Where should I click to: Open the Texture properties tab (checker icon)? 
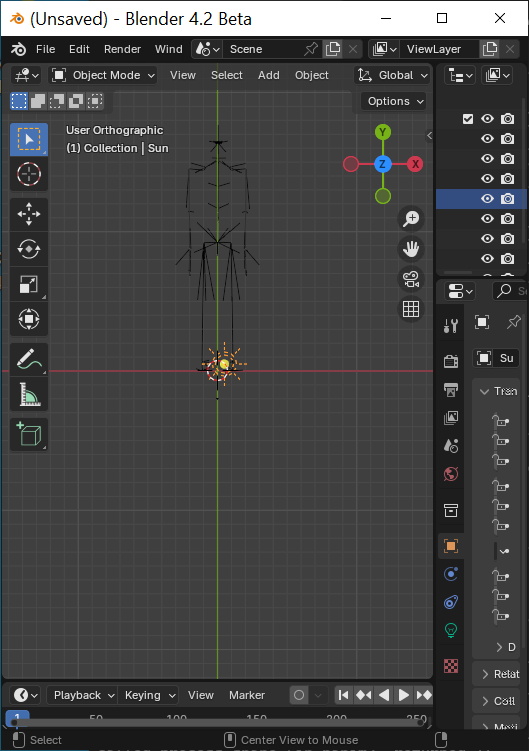pyautogui.click(x=451, y=666)
